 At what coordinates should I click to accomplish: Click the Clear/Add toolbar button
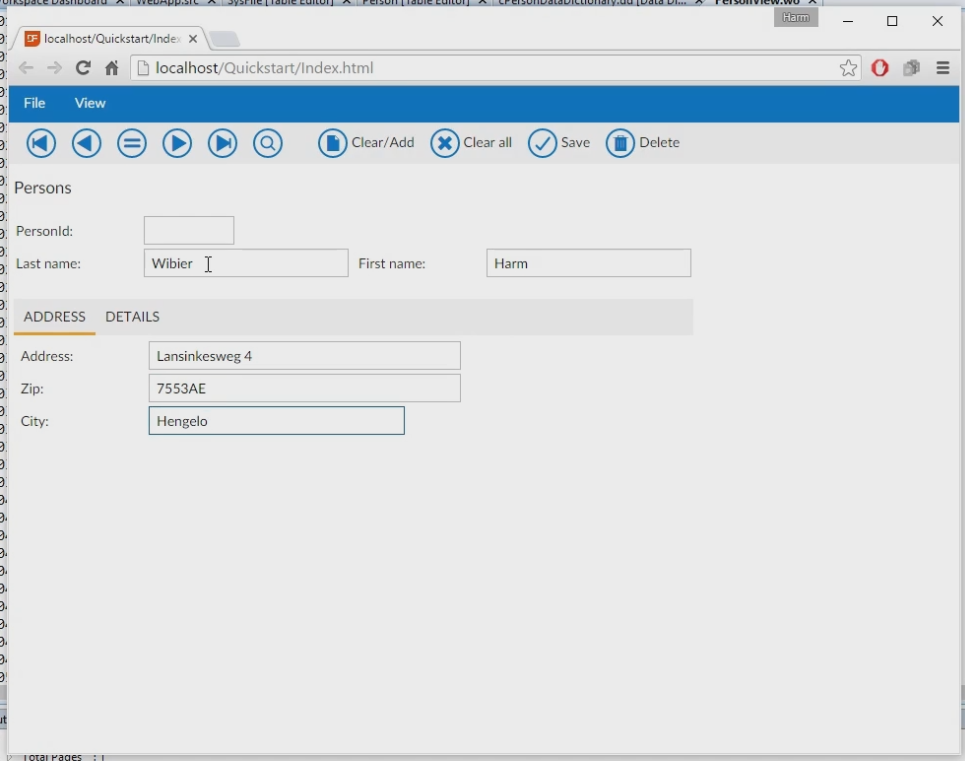click(x=366, y=143)
